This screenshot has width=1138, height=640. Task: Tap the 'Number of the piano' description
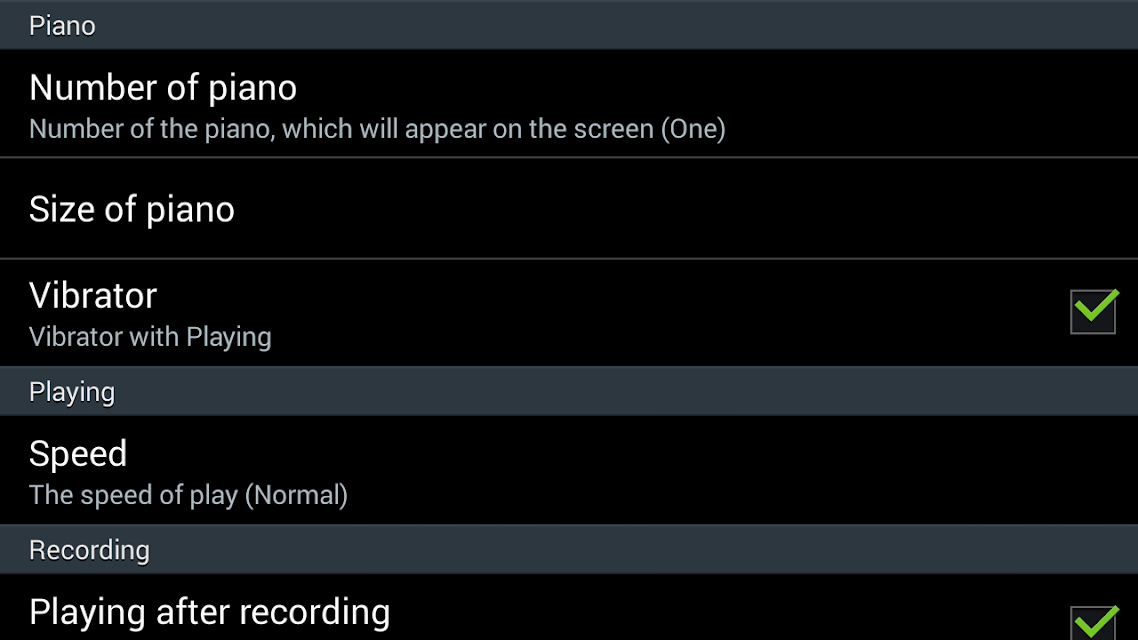[340, 129]
